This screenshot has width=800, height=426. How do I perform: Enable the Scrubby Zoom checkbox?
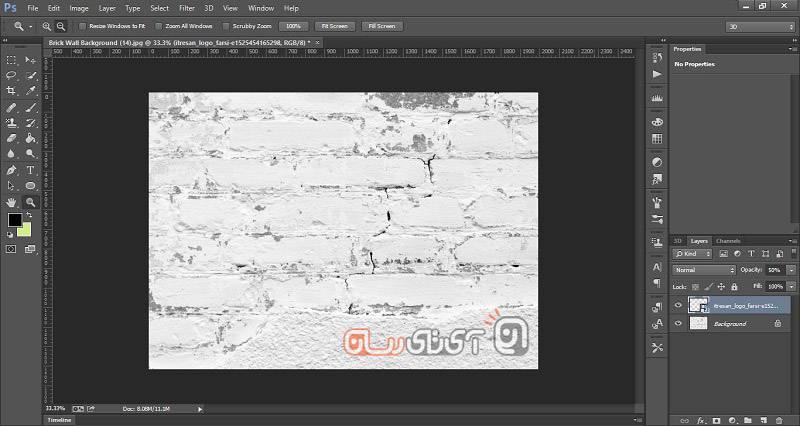click(x=225, y=26)
